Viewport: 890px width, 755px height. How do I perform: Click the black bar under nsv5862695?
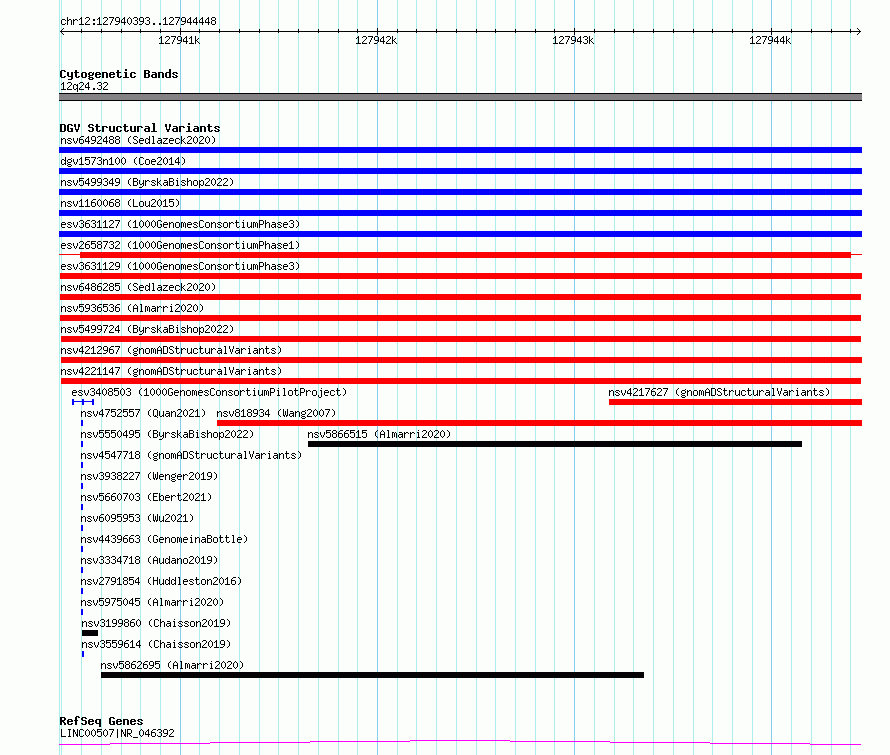(372, 675)
